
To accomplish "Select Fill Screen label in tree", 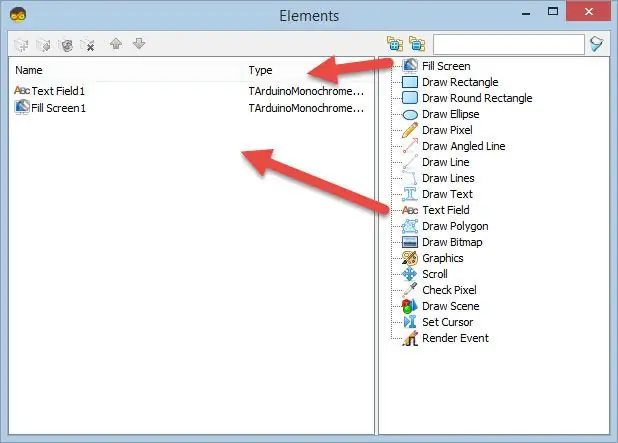I will click(446, 66).
